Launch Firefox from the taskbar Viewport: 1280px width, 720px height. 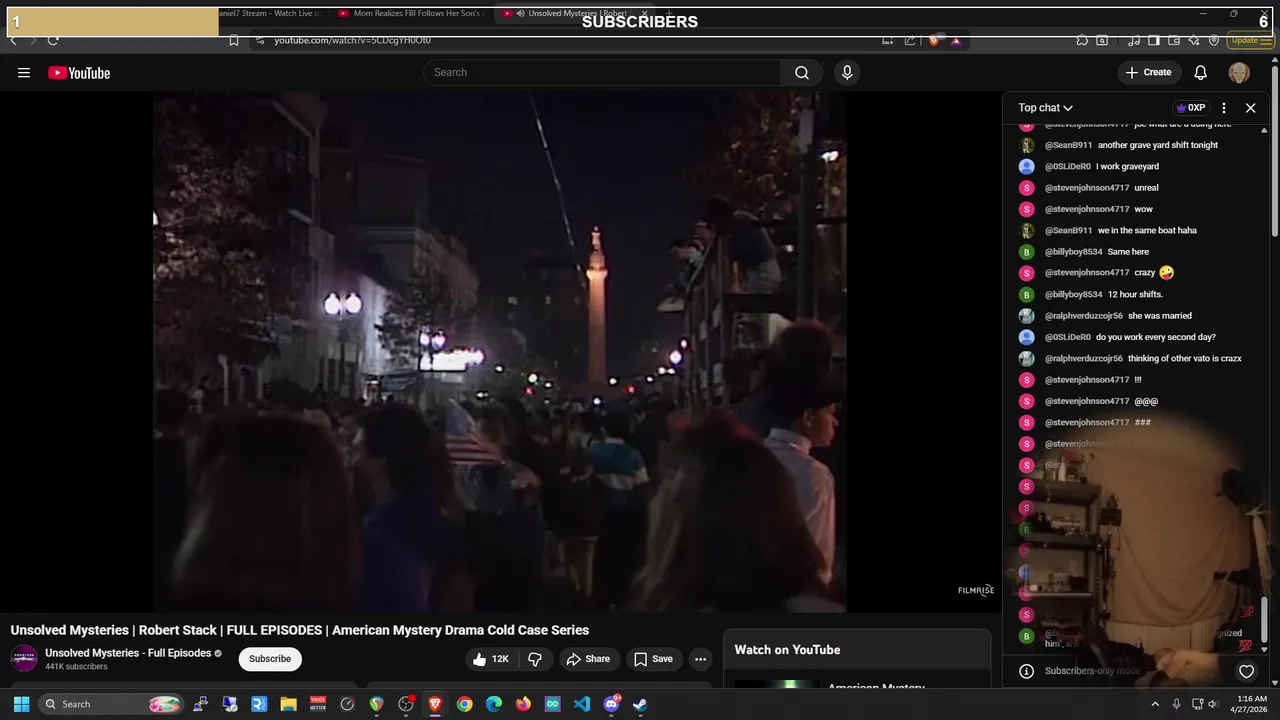[x=523, y=704]
